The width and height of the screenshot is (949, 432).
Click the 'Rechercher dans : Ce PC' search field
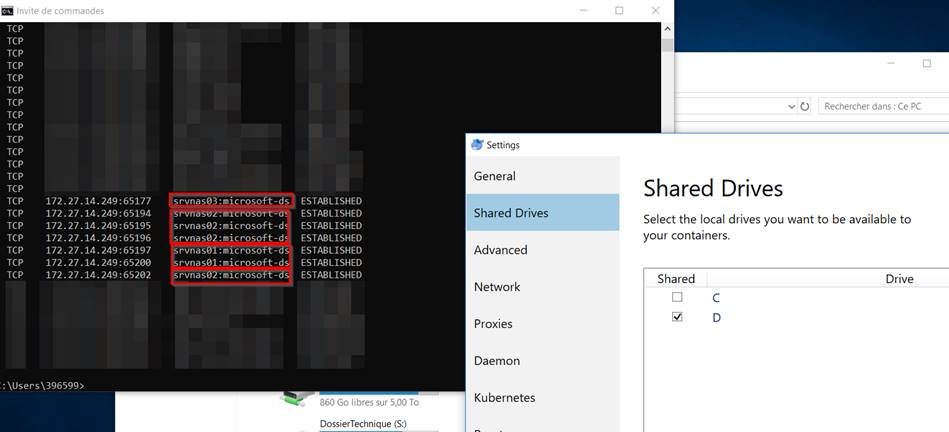pyautogui.click(x=883, y=106)
